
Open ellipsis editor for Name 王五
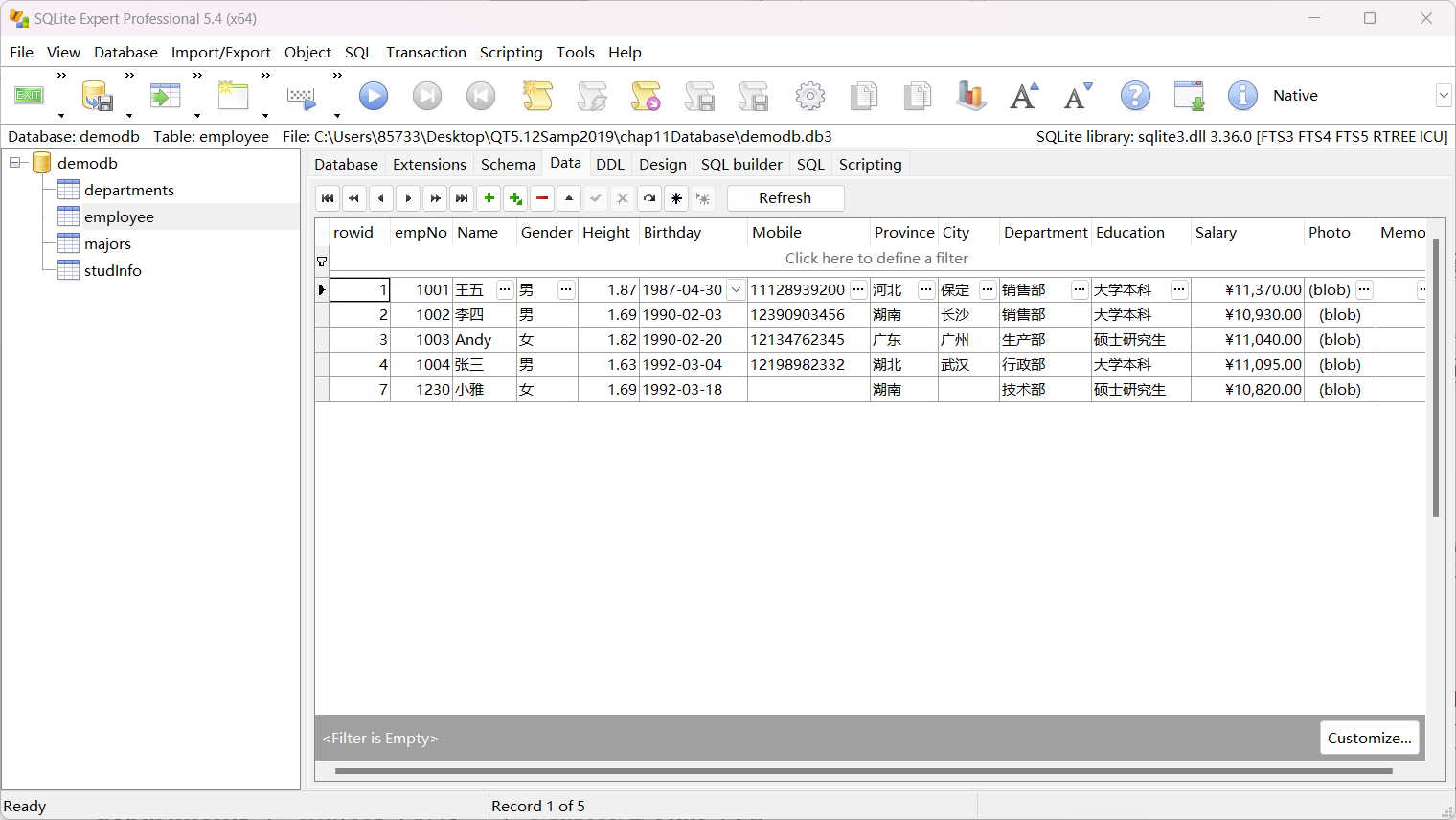pyautogui.click(x=504, y=289)
